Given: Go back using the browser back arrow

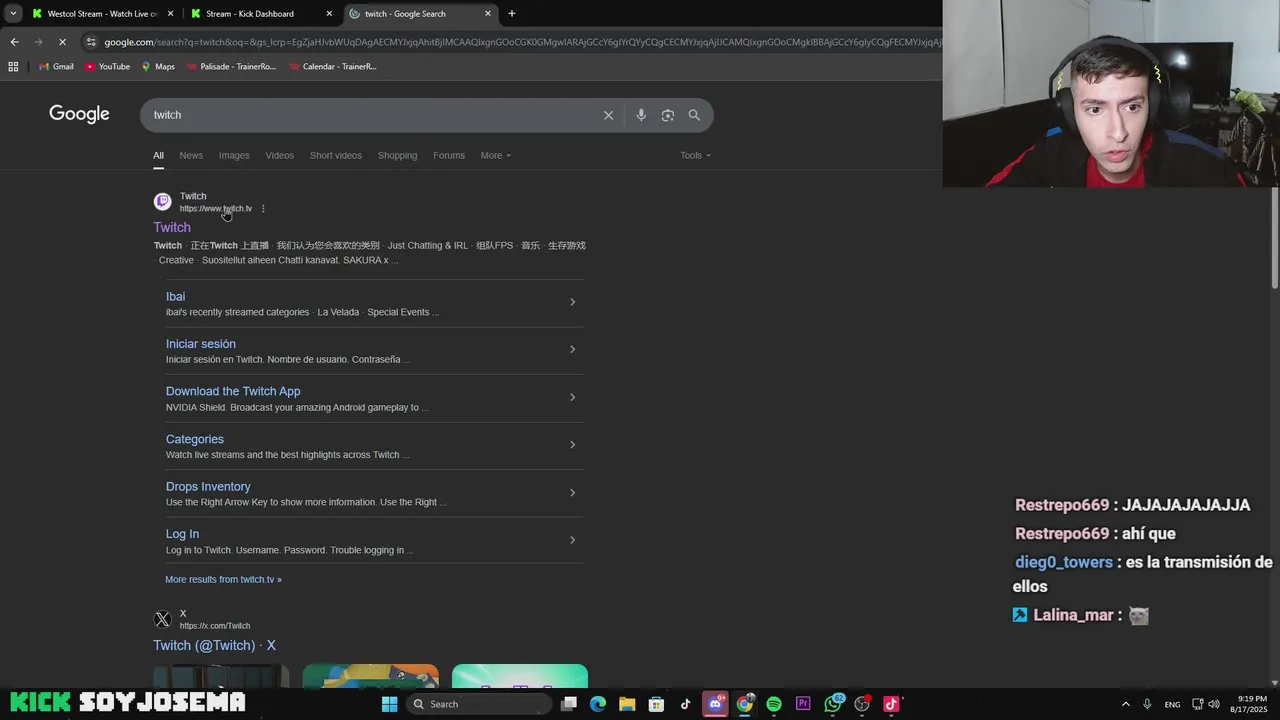Looking at the screenshot, I should (14, 42).
